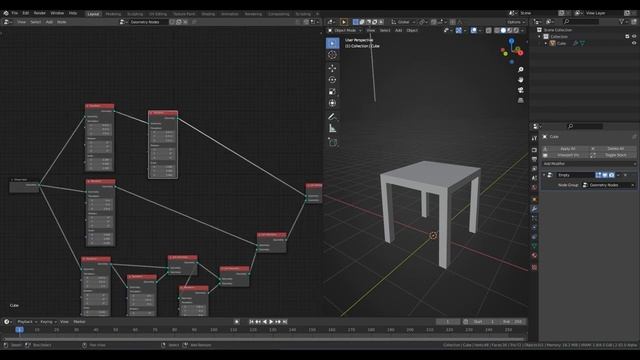Select the Add Cube tool
640x360 pixels.
(x=332, y=142)
